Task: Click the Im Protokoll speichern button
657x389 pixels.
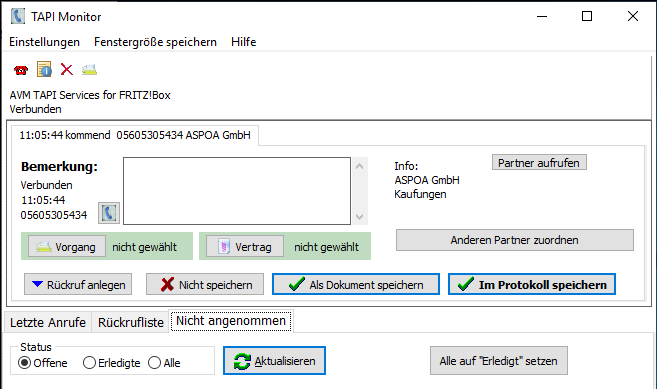Action: pyautogui.click(x=532, y=285)
